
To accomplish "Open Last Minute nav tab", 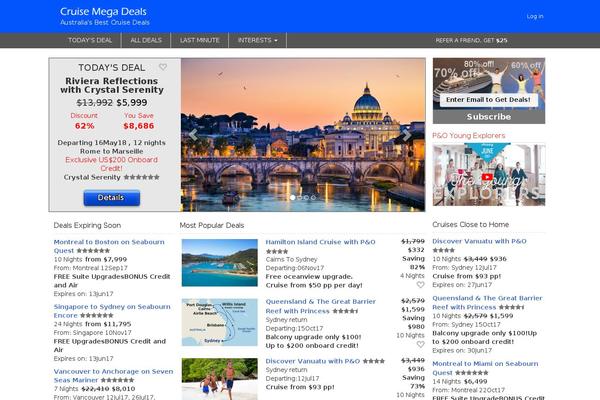I will (200, 40).
